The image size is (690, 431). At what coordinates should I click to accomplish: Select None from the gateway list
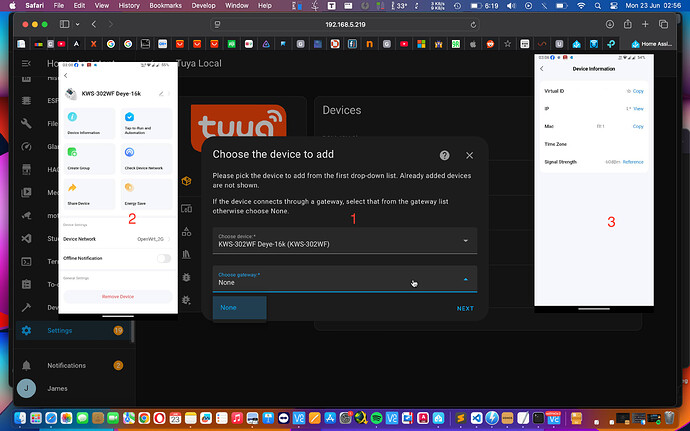[x=230, y=308]
